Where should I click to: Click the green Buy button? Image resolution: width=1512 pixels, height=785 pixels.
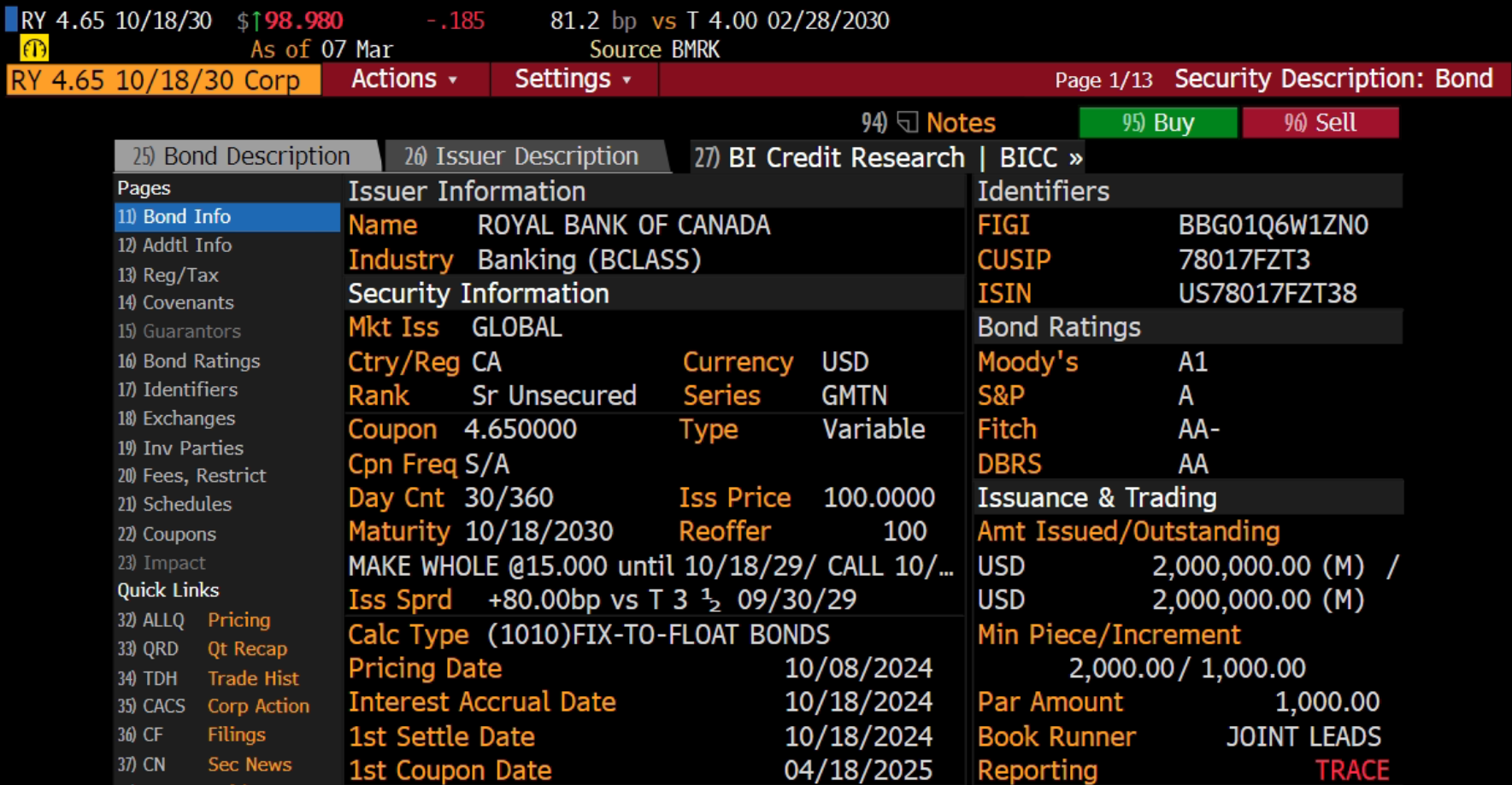pyautogui.click(x=1158, y=122)
